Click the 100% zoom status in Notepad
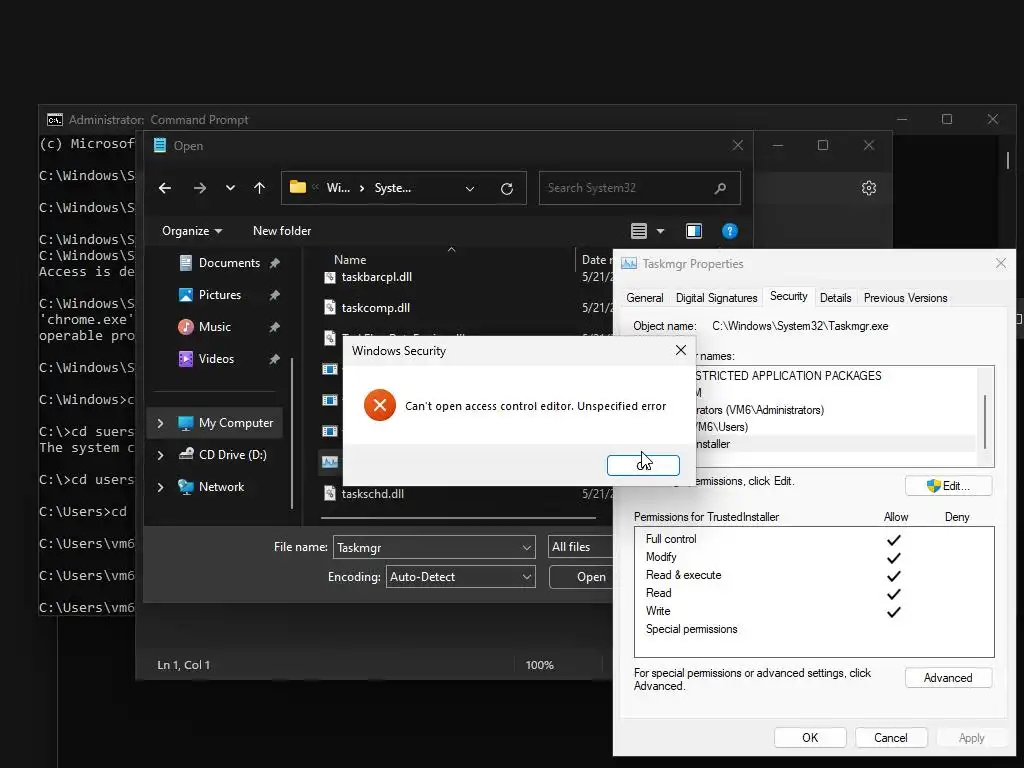The width and height of the screenshot is (1024, 768). pyautogui.click(x=539, y=665)
